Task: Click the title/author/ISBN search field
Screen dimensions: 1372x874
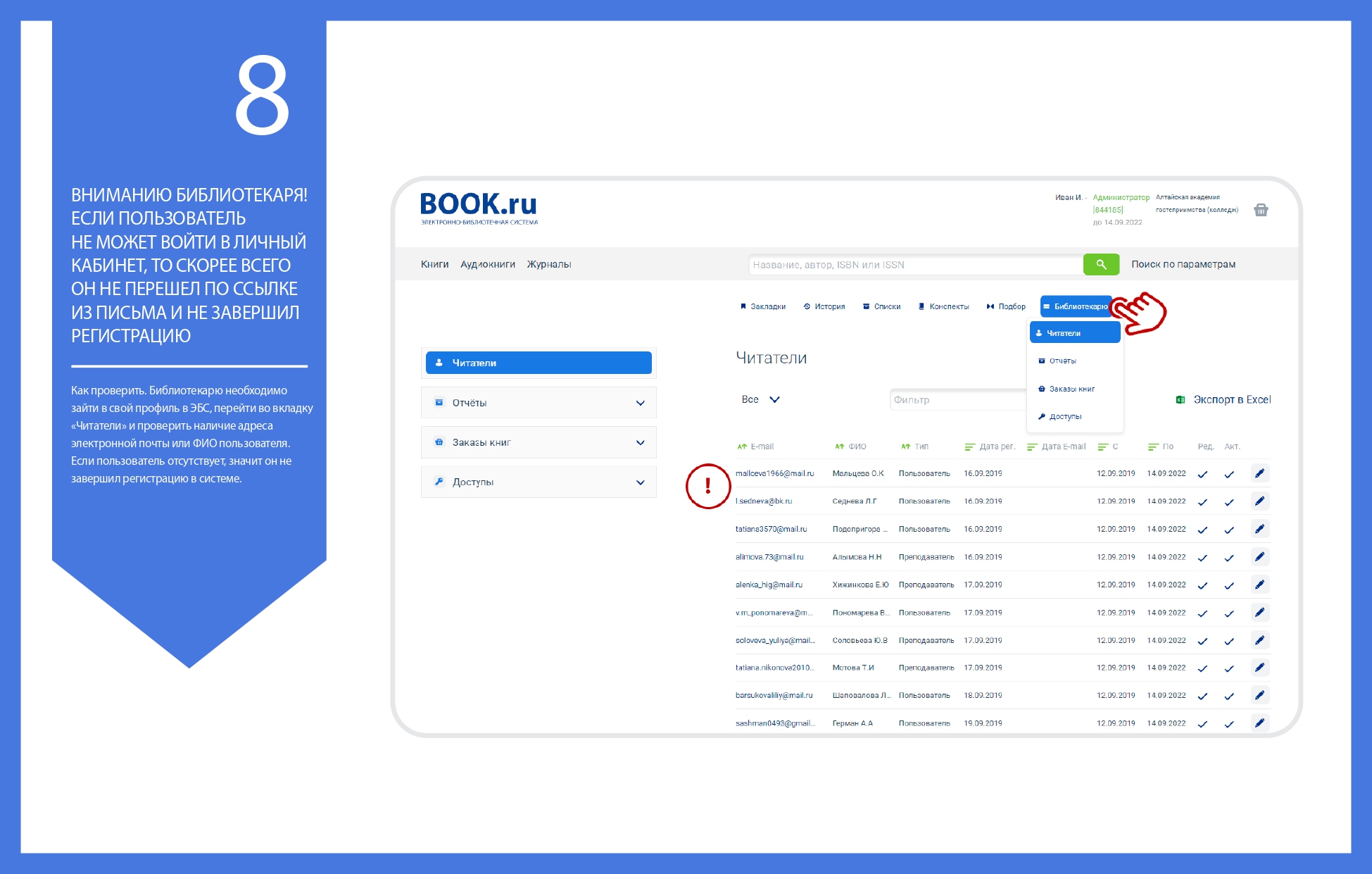Action: (x=915, y=265)
